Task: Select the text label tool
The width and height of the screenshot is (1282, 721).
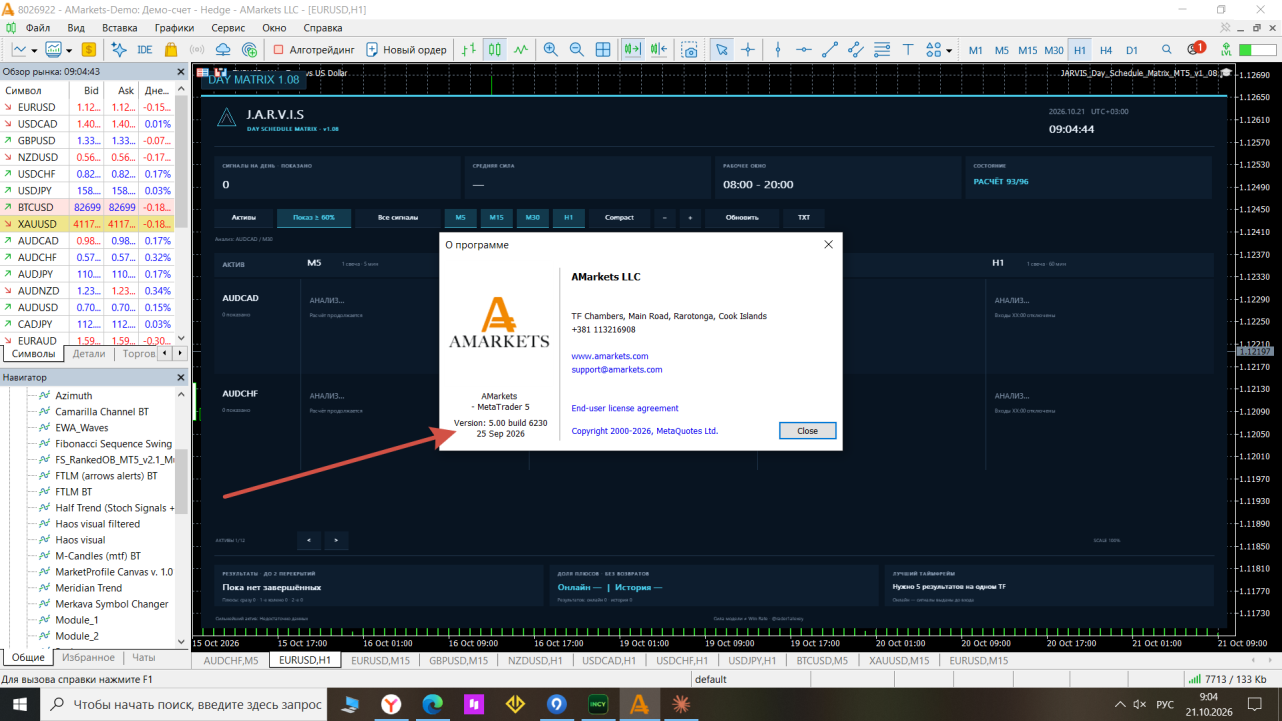Action: point(908,49)
